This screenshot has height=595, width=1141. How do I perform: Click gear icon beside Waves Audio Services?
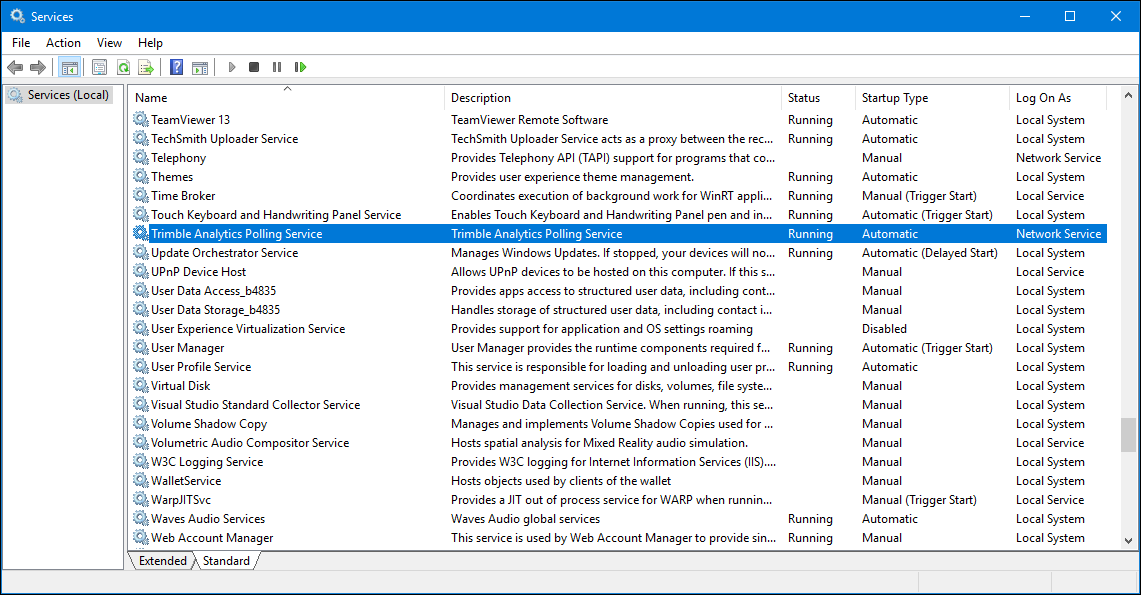pos(140,517)
